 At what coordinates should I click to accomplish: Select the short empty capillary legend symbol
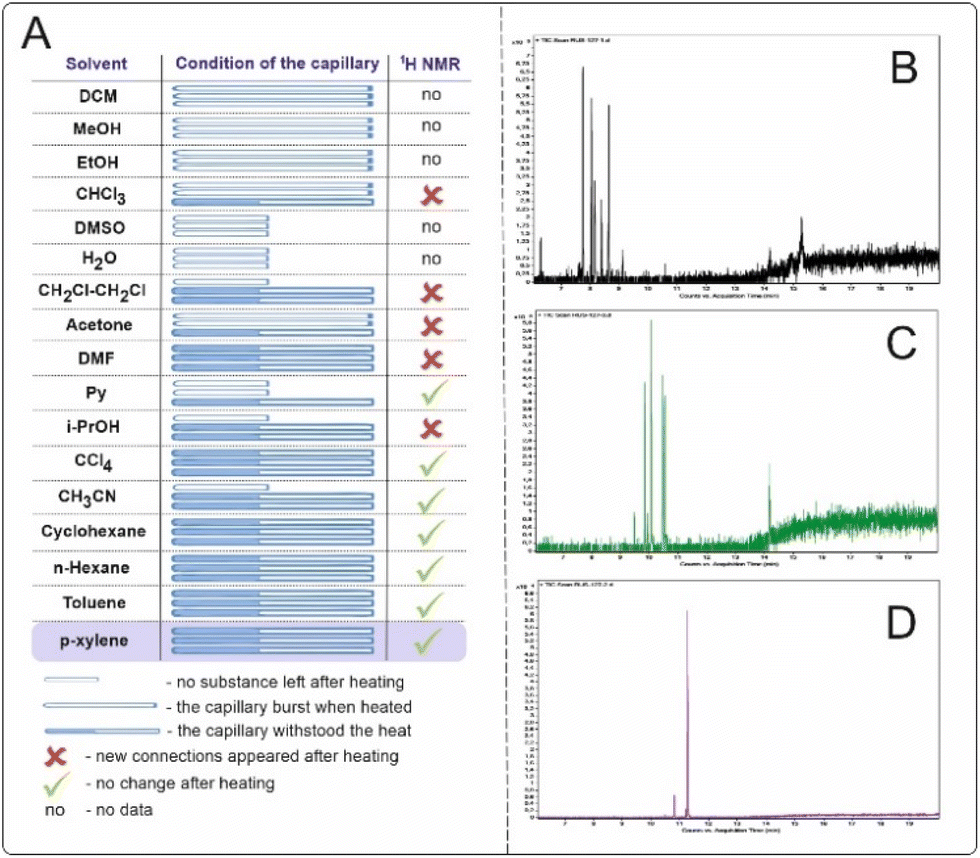point(71,679)
